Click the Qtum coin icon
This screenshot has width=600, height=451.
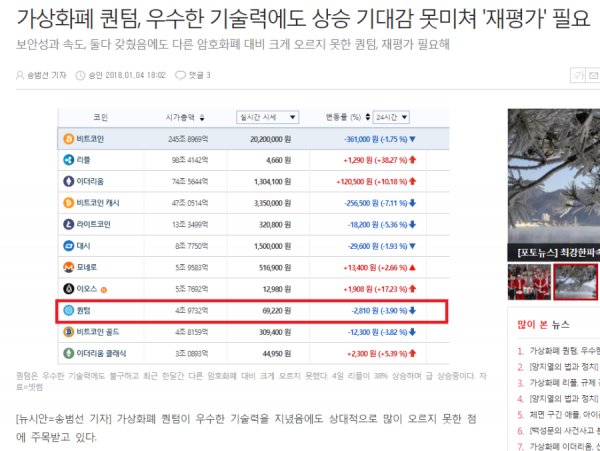click(68, 310)
